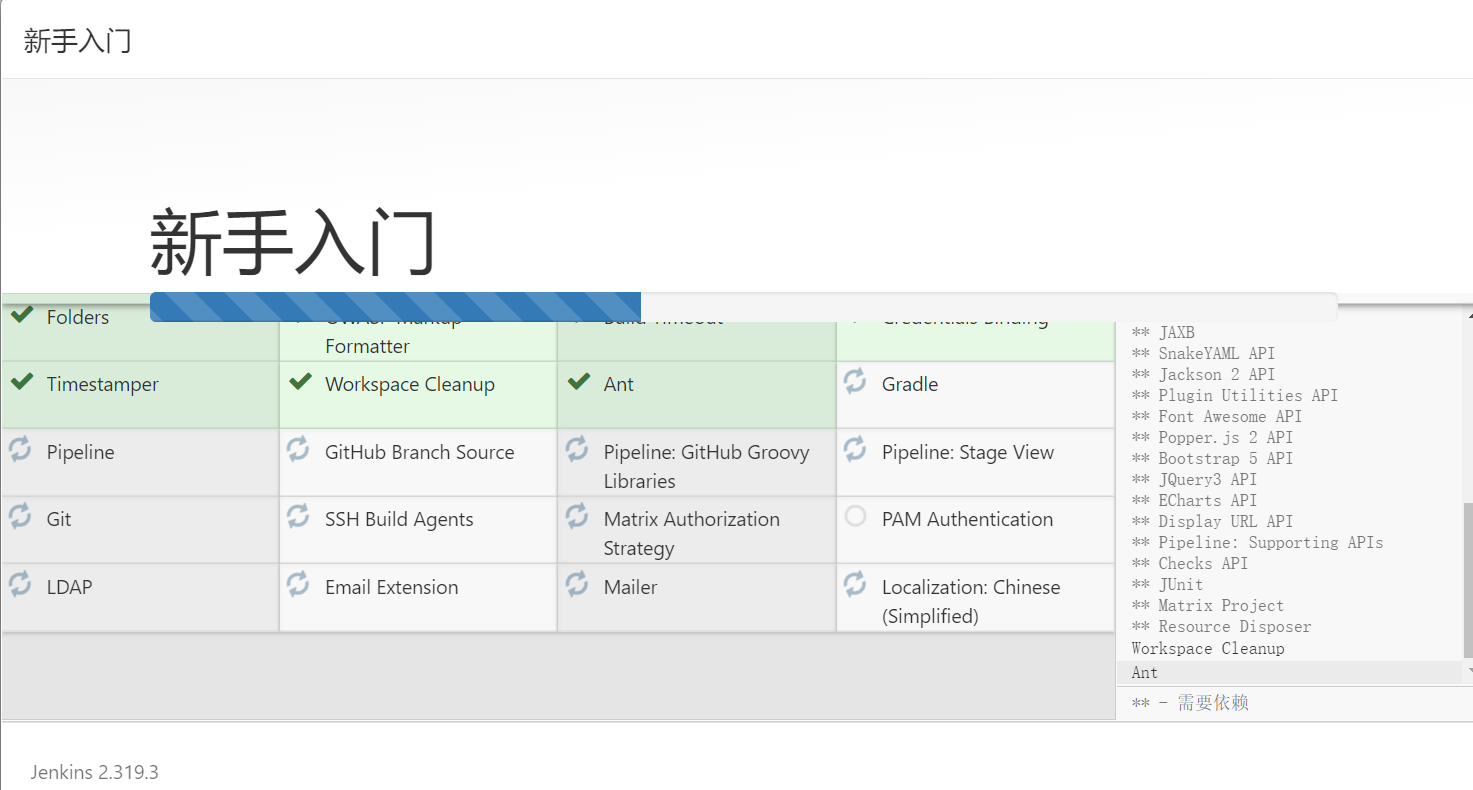Click Pipeline: GitHub Groovy Libraries text
Image resolution: width=1473 pixels, height=790 pixels.
tap(706, 466)
